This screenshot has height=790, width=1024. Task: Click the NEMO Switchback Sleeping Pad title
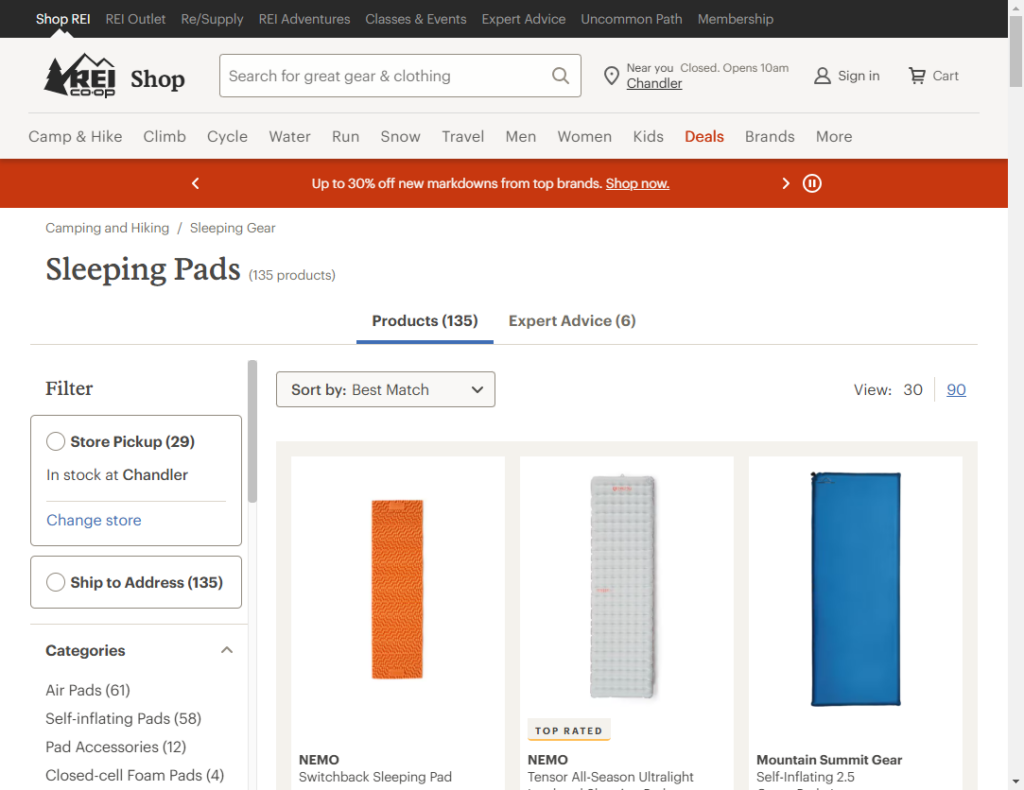[375, 777]
